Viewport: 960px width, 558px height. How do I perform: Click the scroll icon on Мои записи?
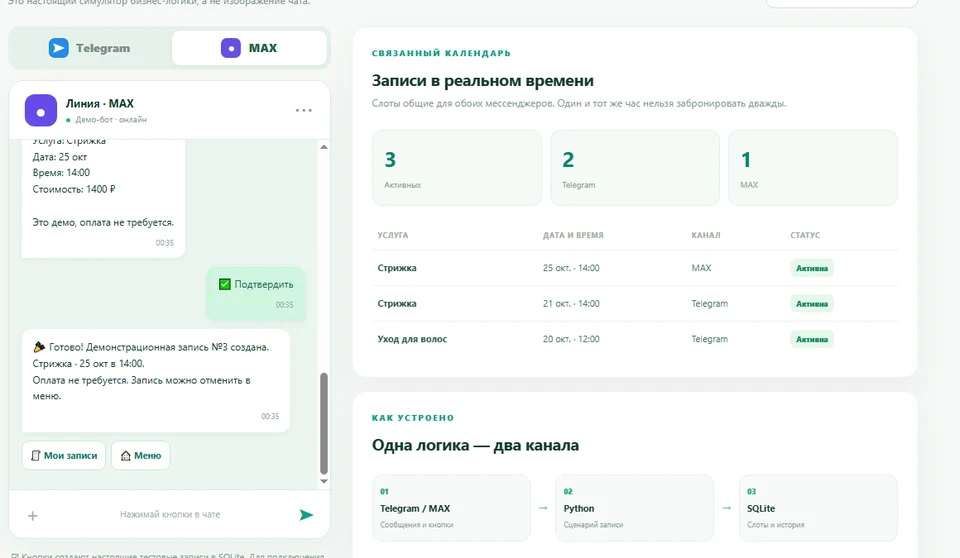[36, 456]
